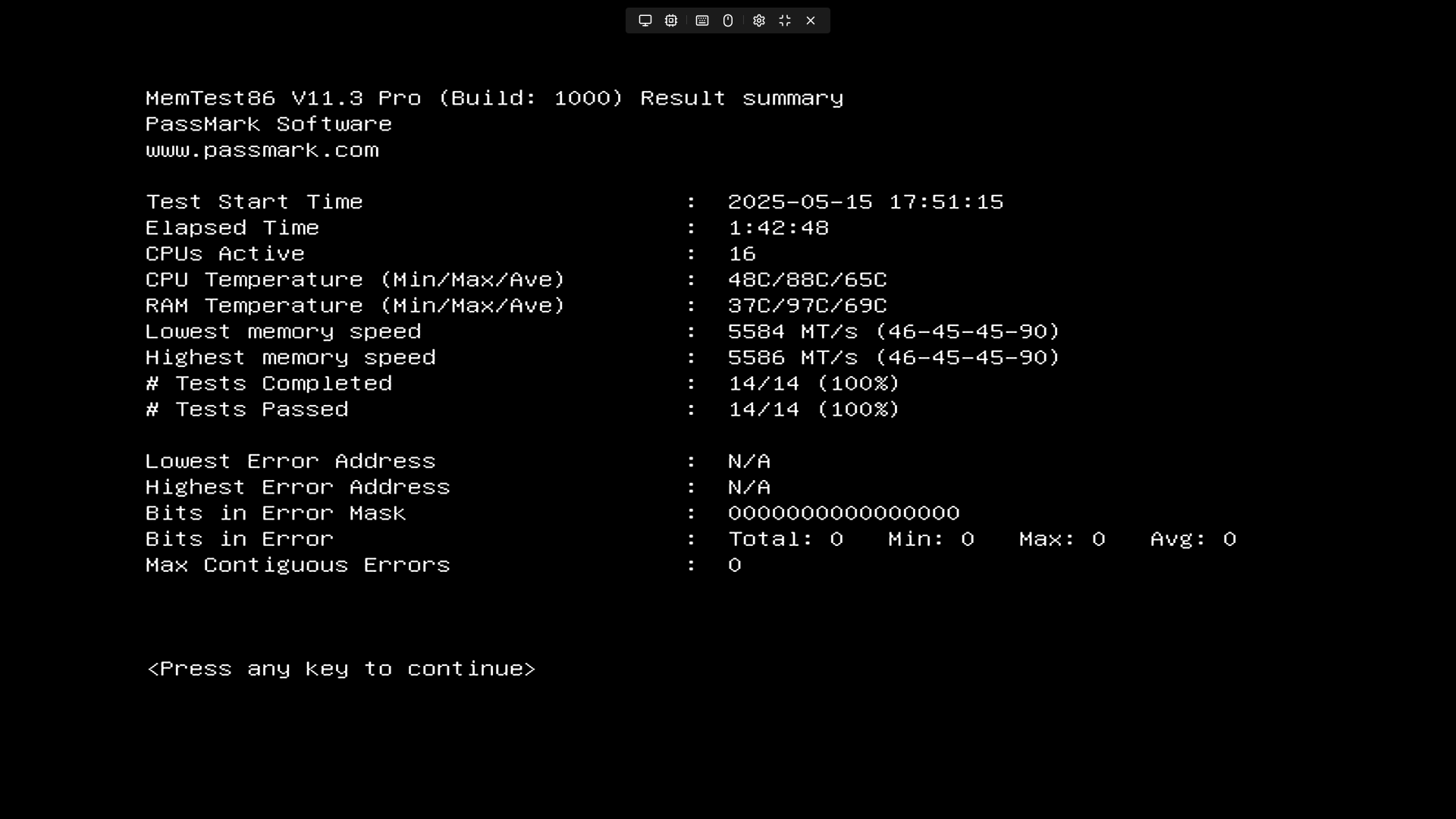Open remote console settings gear

click(x=759, y=20)
